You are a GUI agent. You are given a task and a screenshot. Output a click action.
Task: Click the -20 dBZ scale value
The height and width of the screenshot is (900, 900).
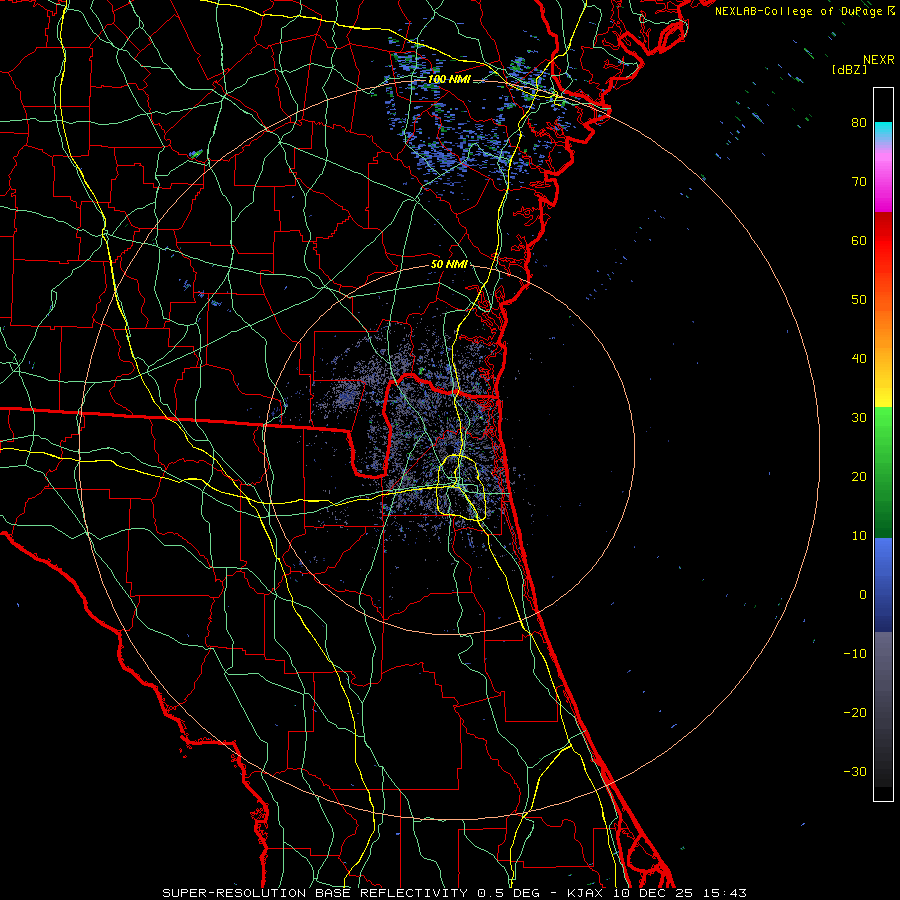tap(855, 713)
